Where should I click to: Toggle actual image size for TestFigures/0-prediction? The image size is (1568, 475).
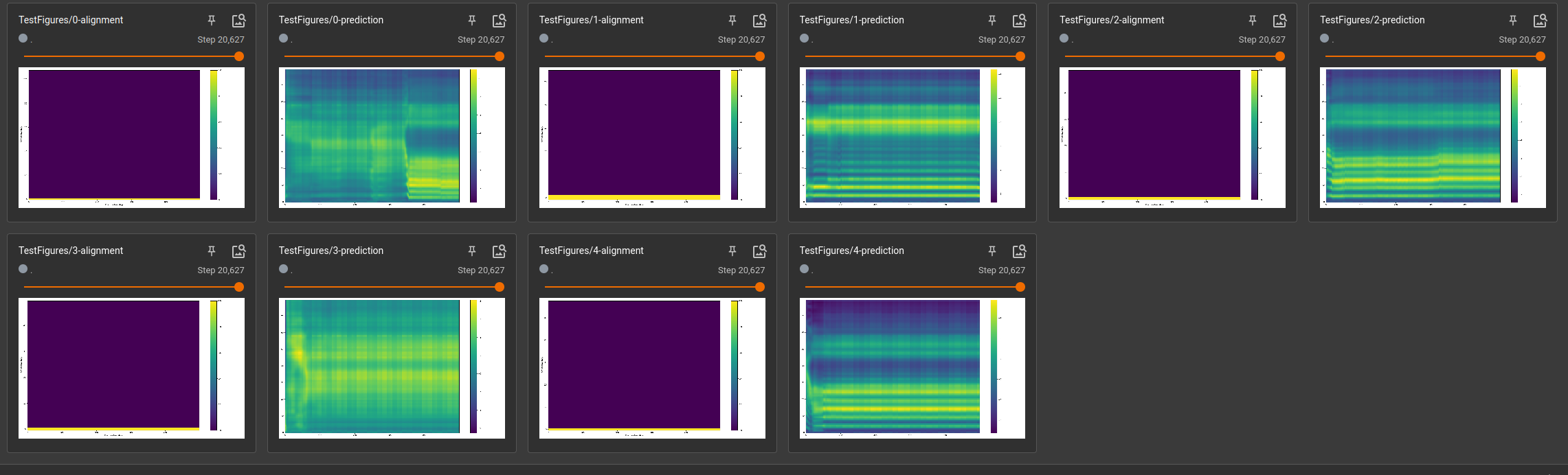point(499,21)
